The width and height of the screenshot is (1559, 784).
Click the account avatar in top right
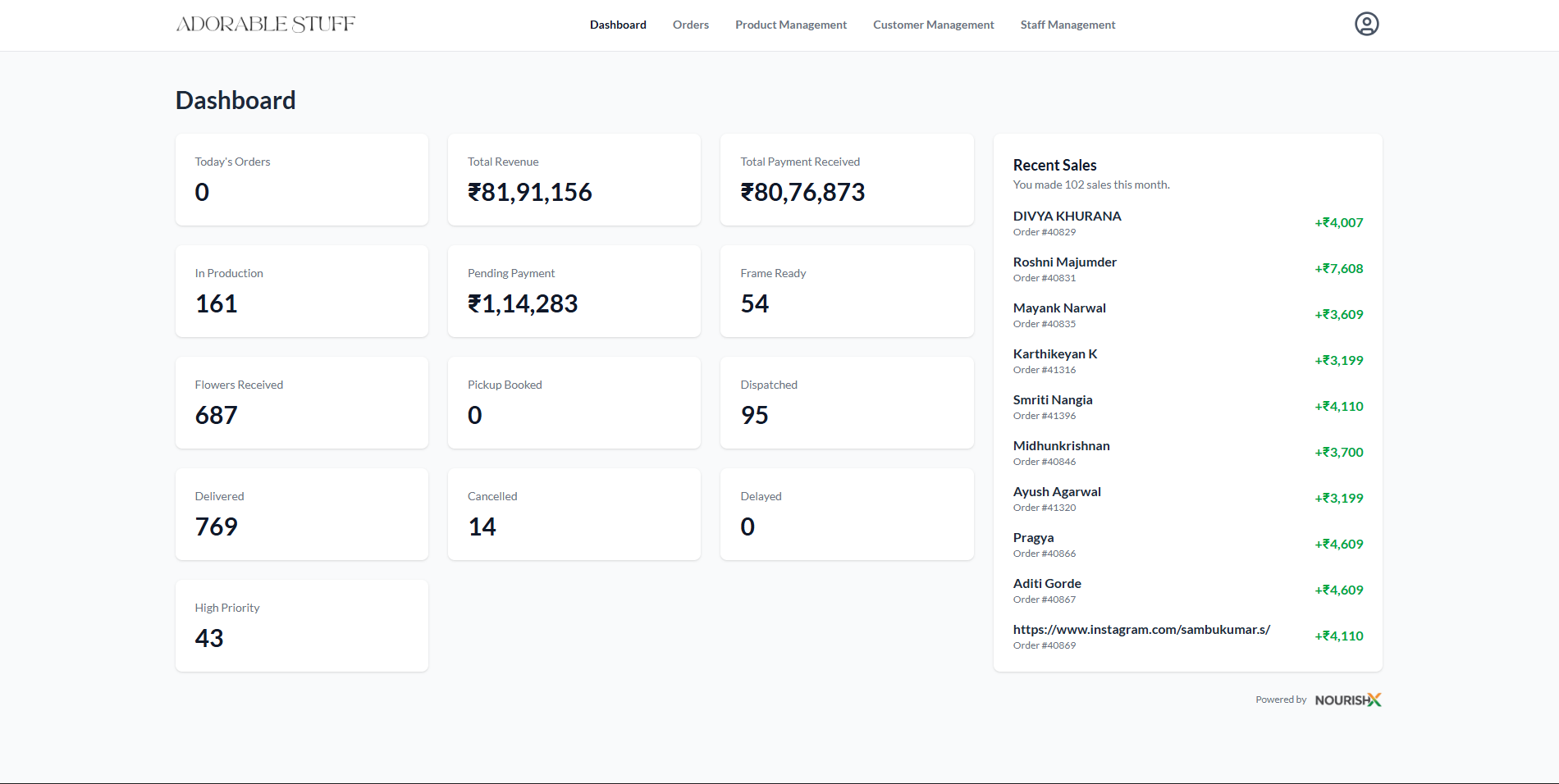coord(1365,25)
